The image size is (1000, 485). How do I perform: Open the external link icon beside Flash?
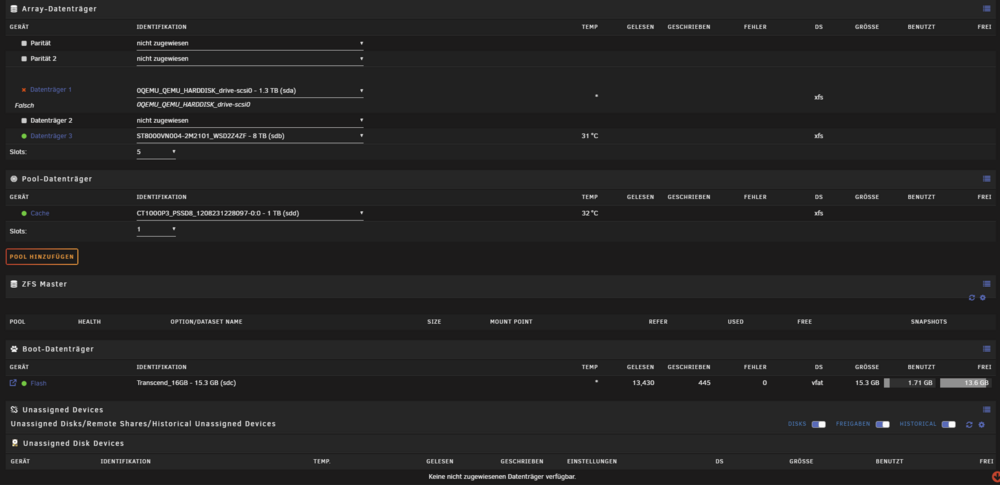tap(13, 383)
